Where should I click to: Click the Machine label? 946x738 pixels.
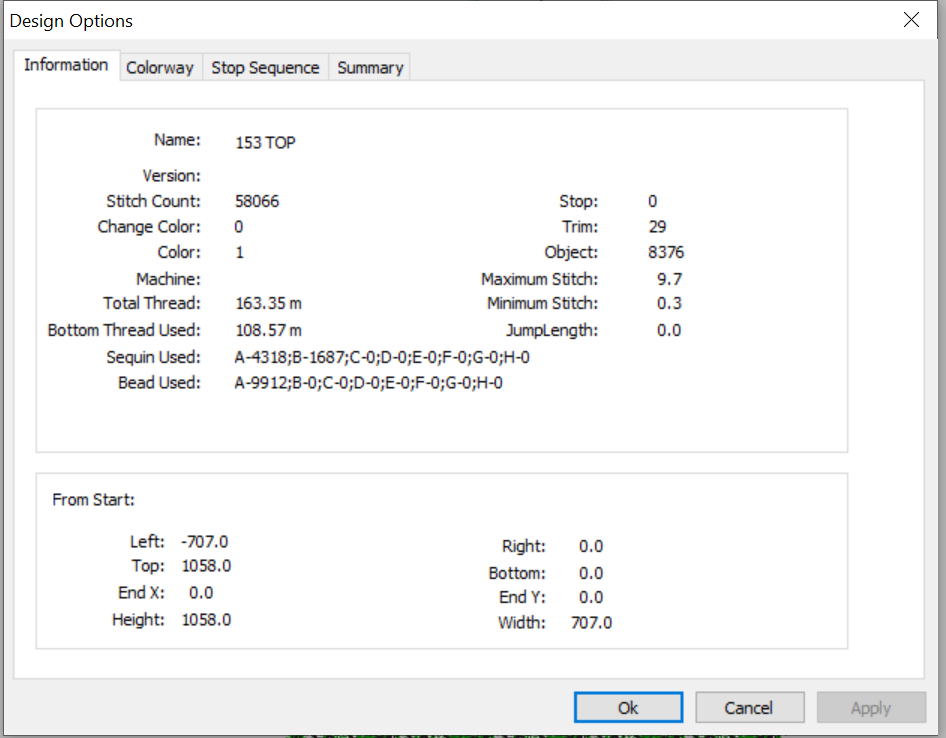(168, 279)
